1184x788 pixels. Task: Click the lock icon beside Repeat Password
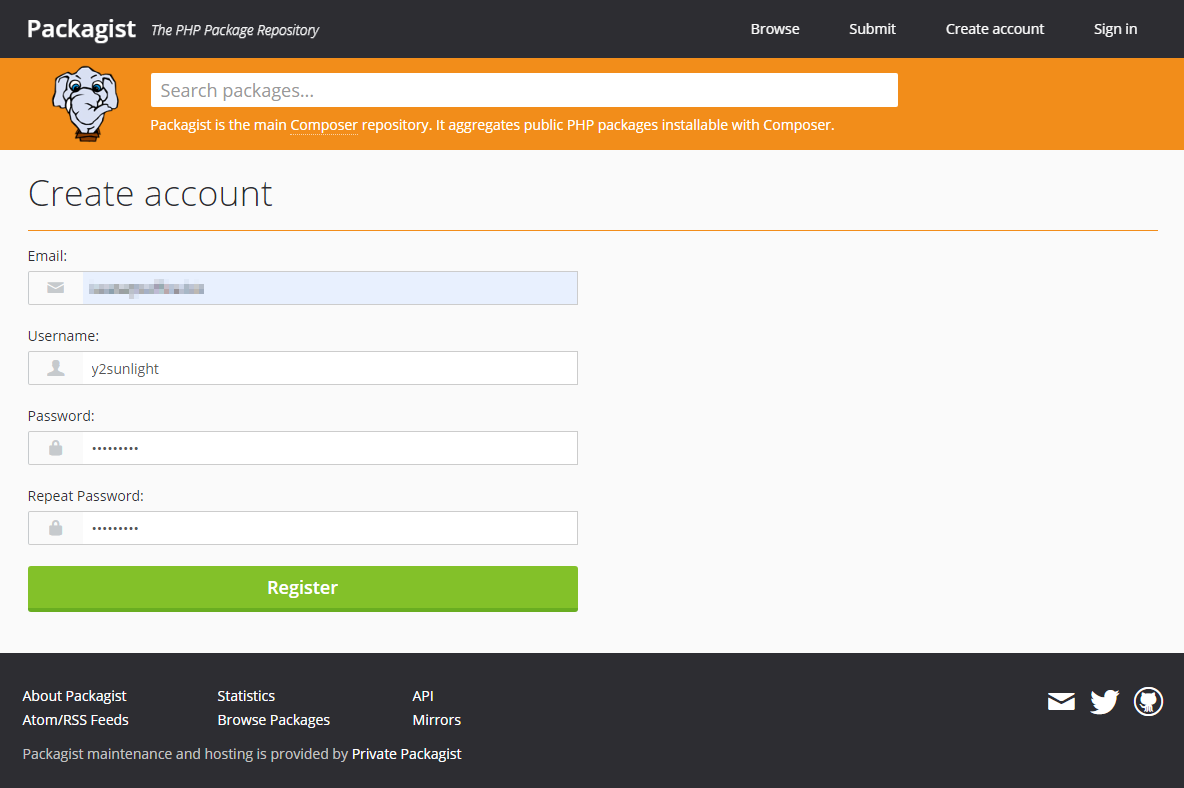56,528
